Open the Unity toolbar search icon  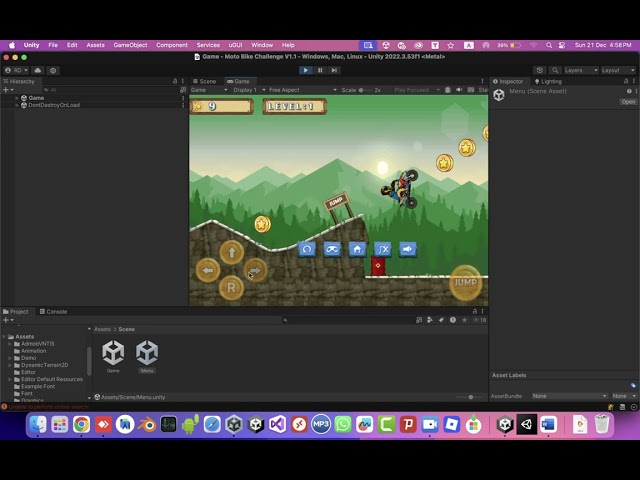(555, 70)
